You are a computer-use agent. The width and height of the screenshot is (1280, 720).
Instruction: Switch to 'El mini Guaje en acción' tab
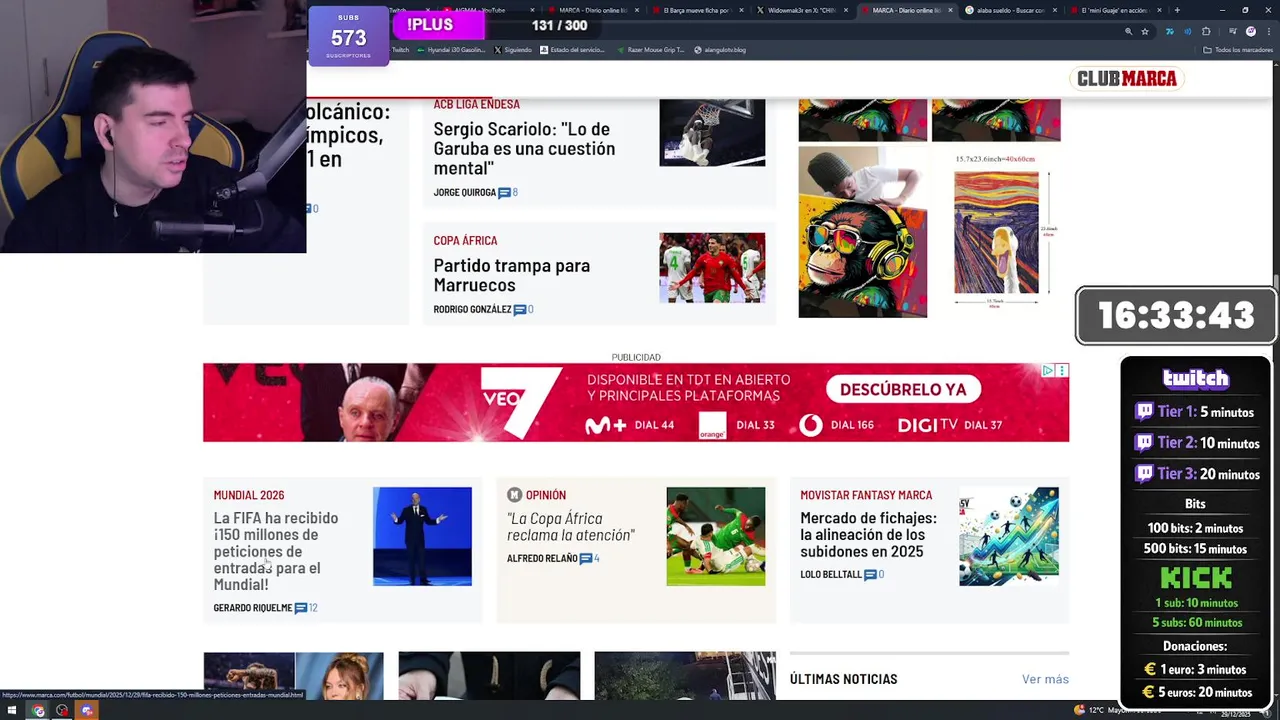pyautogui.click(x=1113, y=10)
